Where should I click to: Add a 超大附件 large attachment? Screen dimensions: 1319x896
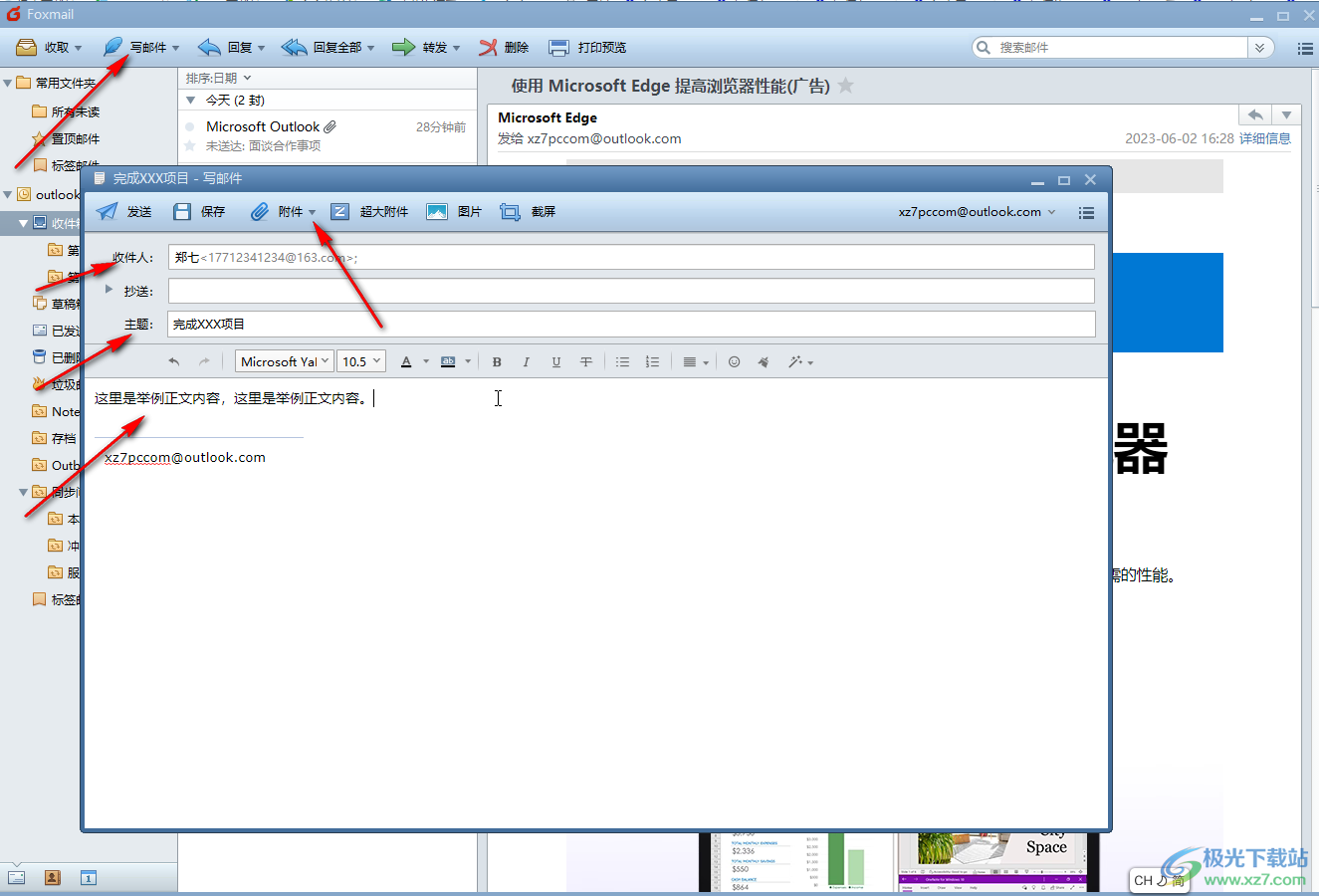coord(369,212)
